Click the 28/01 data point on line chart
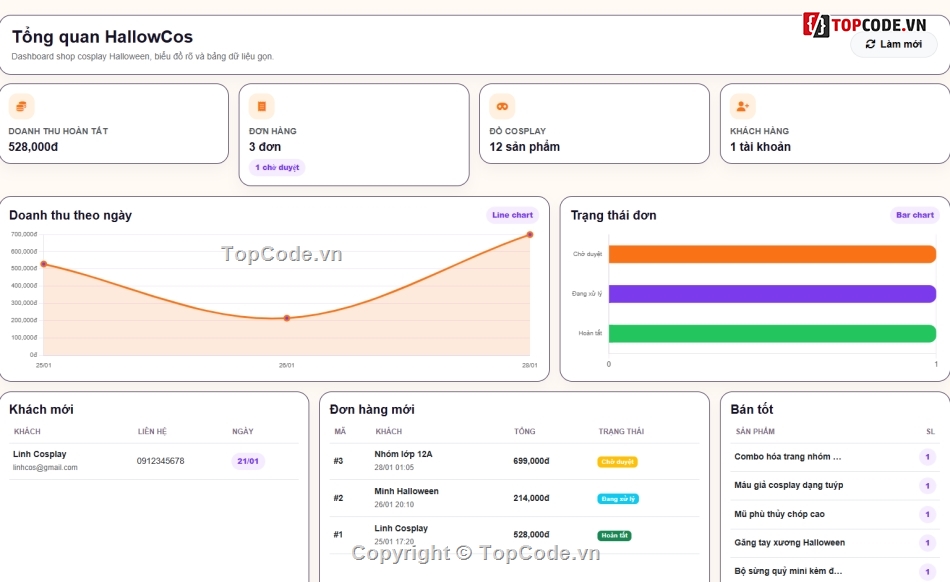 click(530, 234)
